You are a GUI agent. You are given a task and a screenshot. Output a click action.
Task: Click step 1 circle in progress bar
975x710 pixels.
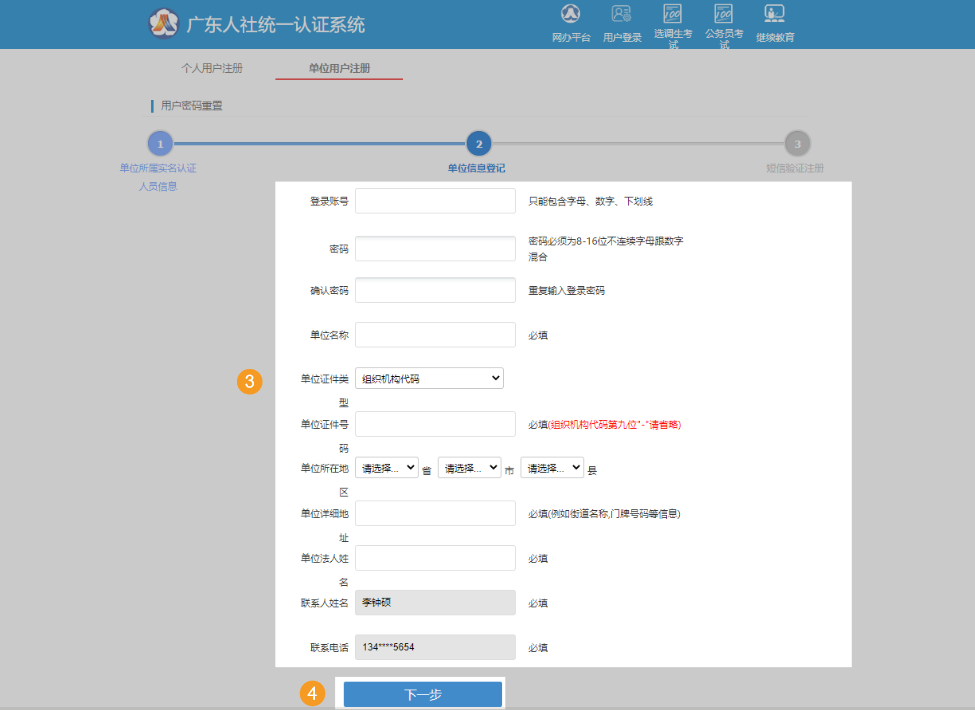pos(159,143)
